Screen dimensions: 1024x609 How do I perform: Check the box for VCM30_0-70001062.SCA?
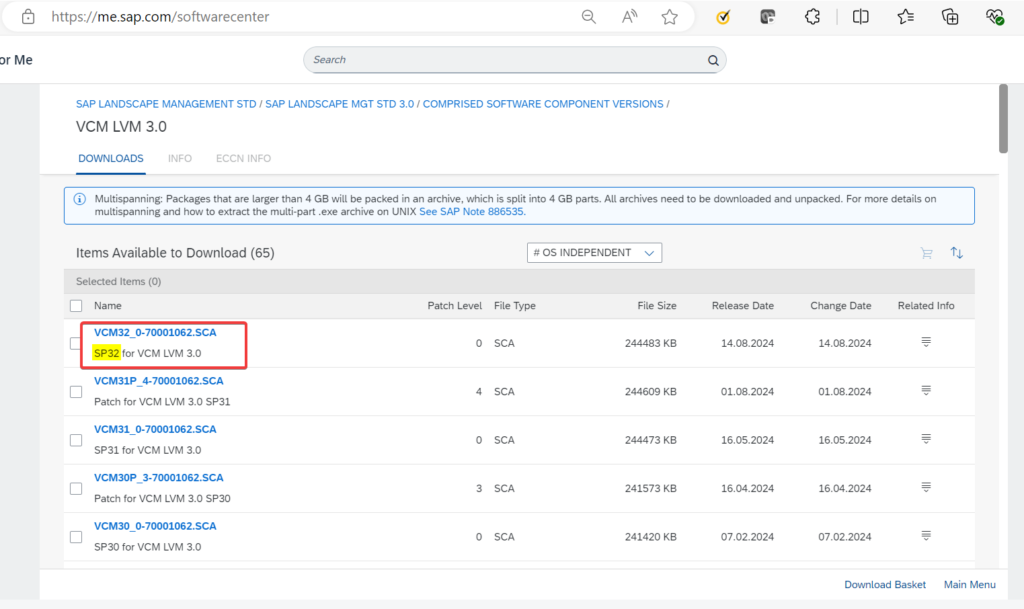coord(76,537)
